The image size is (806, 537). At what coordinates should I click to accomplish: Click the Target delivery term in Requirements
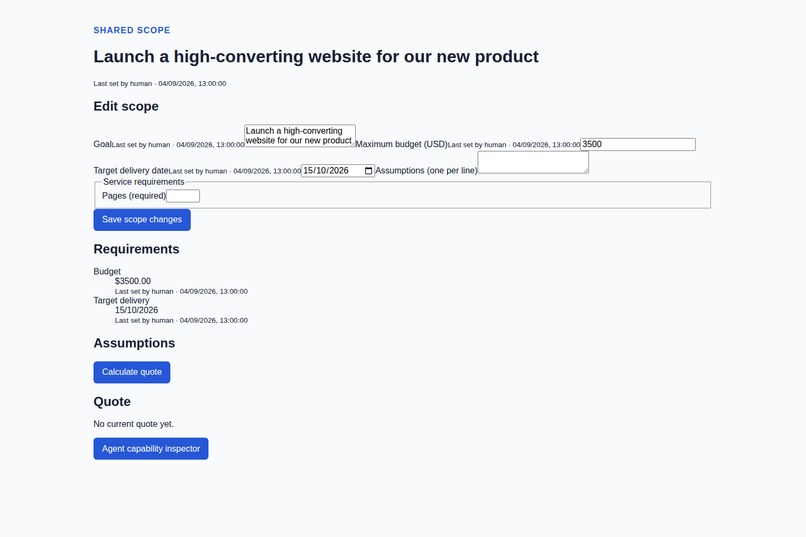(121, 300)
